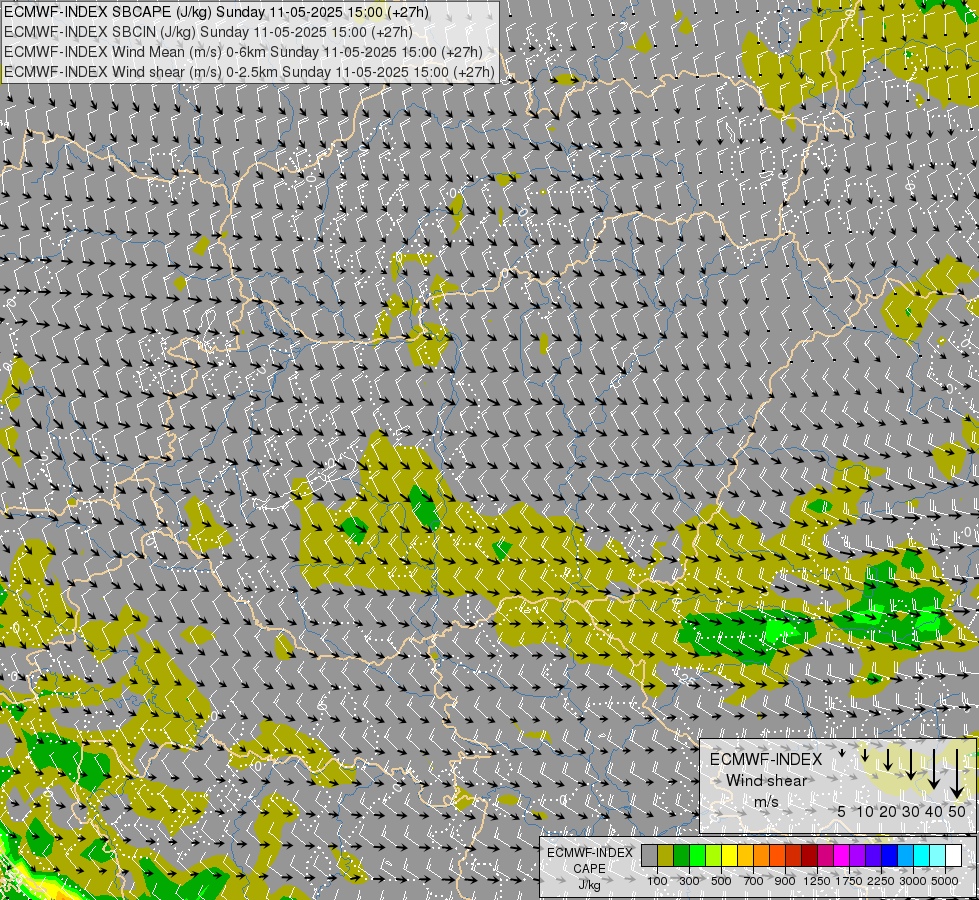The width and height of the screenshot is (979, 900).
Task: Click the 900 label under CAPE legend
Action: tap(785, 881)
